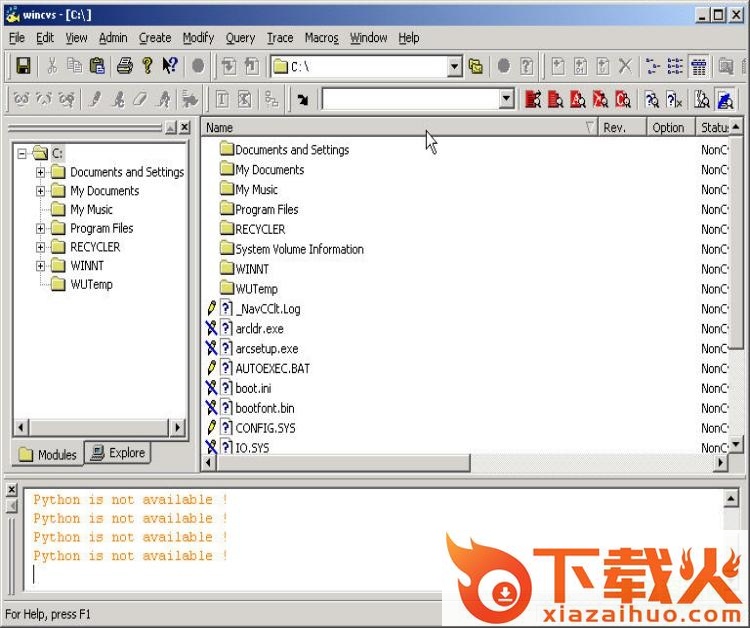This screenshot has width=750, height=628.
Task: Toggle the flat table view button
Action: [x=699, y=66]
